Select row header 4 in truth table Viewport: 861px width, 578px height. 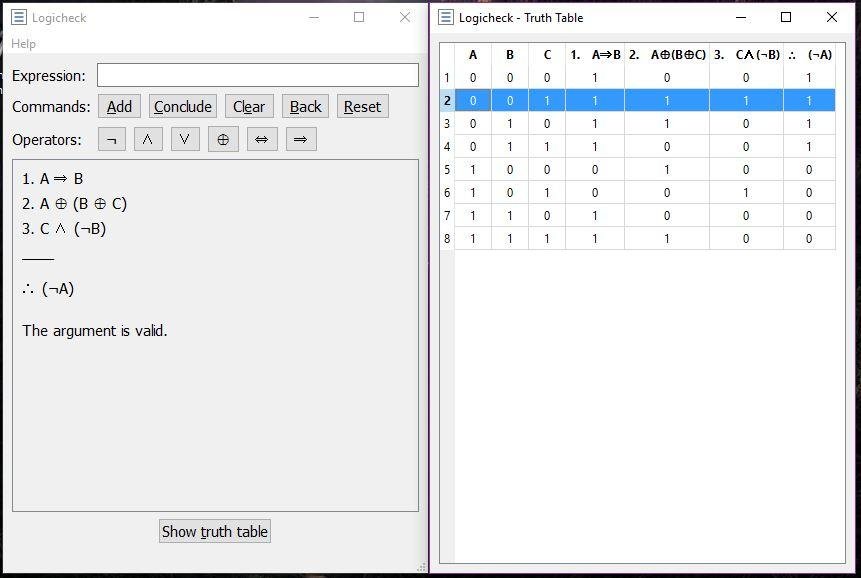[x=447, y=147]
